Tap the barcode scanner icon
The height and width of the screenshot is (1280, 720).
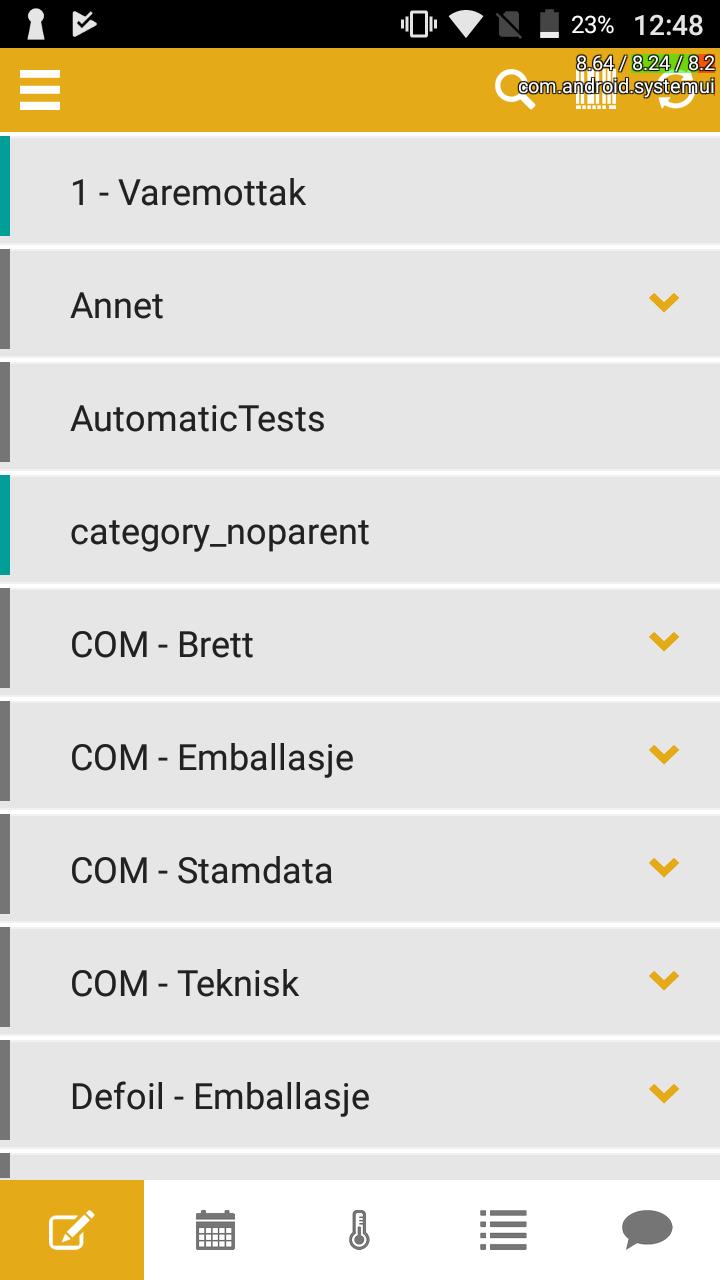[596, 90]
